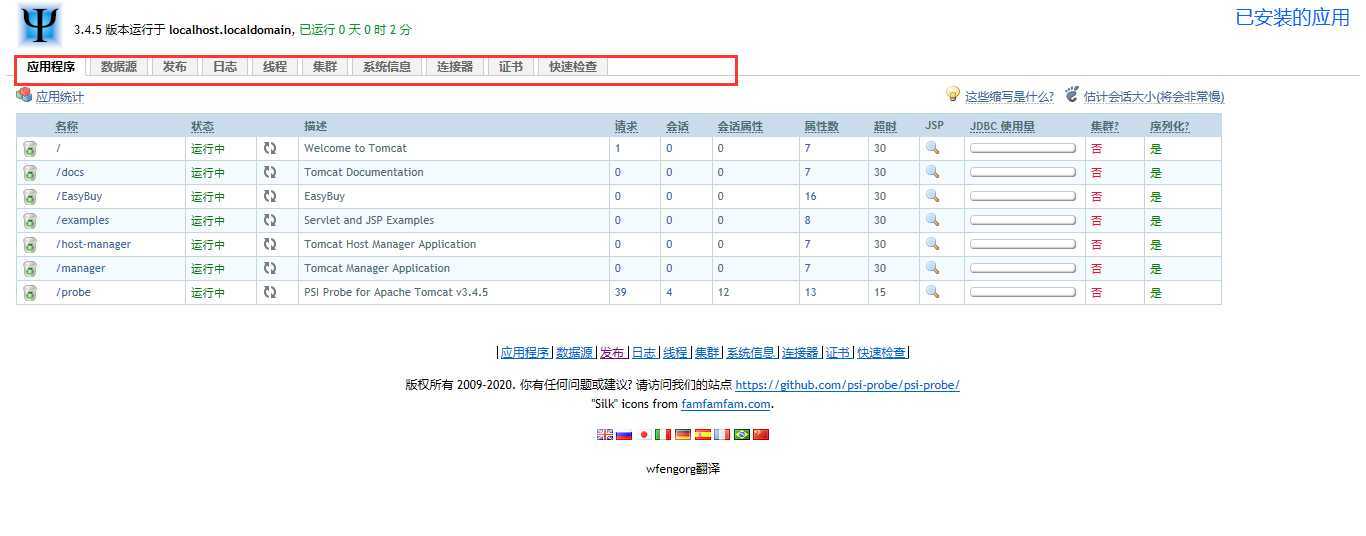Switch language with the Brazilian flag
1366x536 pixels.
click(x=742, y=434)
